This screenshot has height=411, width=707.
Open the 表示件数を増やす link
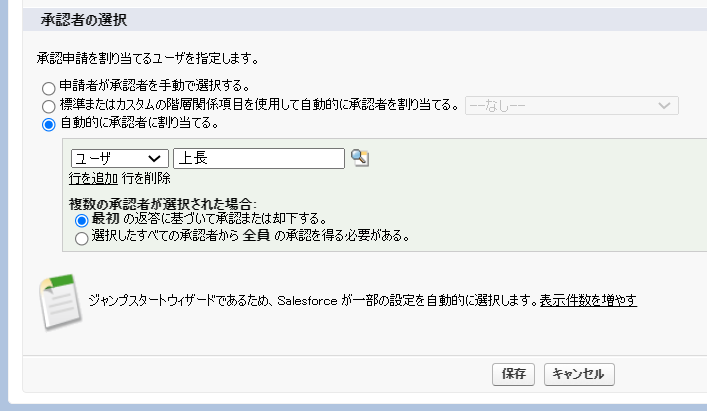[588, 300]
